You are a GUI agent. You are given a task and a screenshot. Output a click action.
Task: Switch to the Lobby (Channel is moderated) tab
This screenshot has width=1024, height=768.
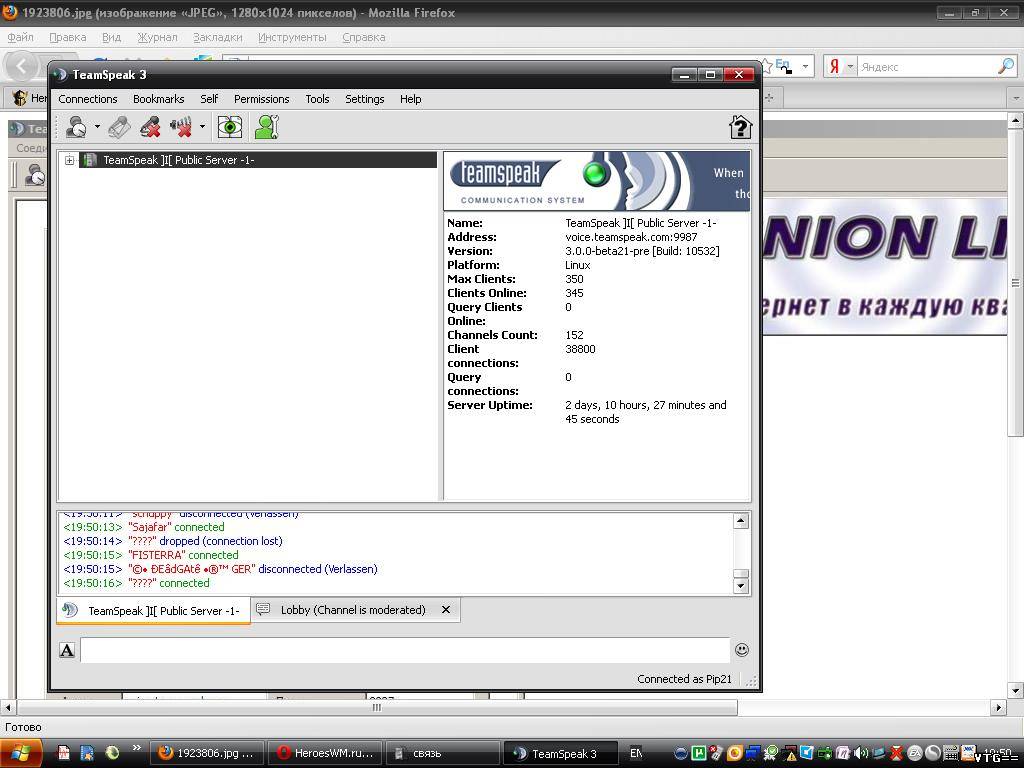353,610
